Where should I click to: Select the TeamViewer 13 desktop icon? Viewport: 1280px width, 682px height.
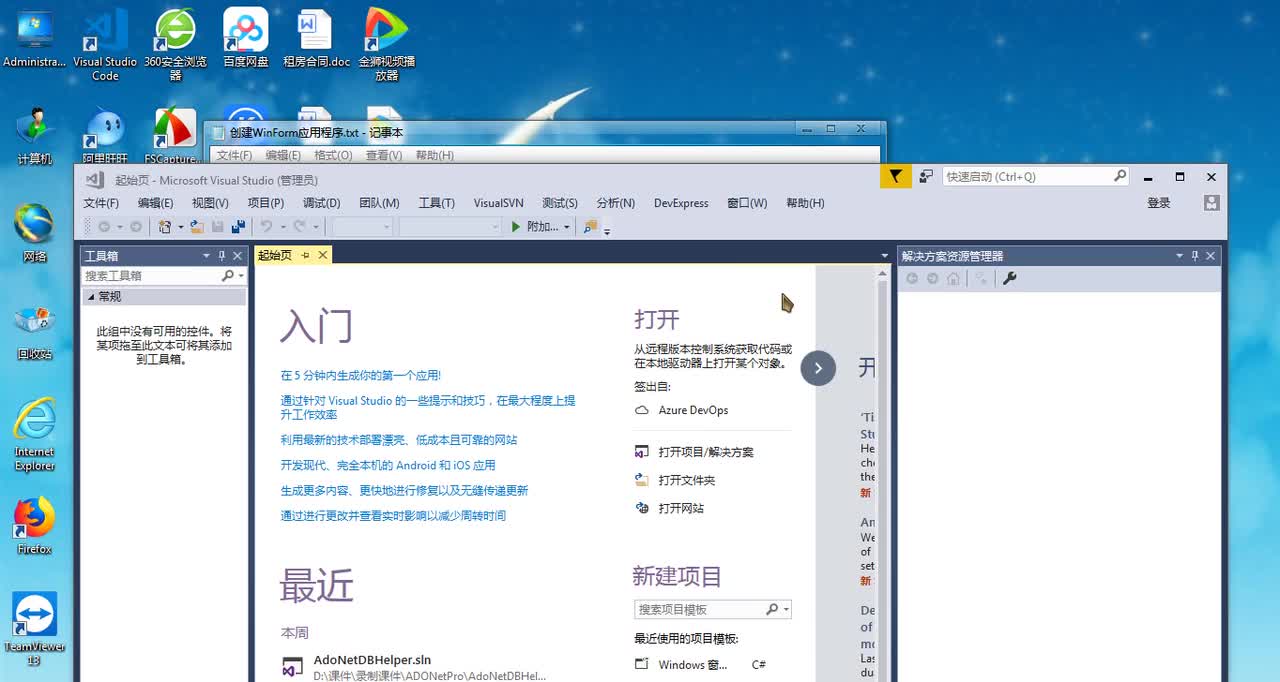pyautogui.click(x=34, y=629)
